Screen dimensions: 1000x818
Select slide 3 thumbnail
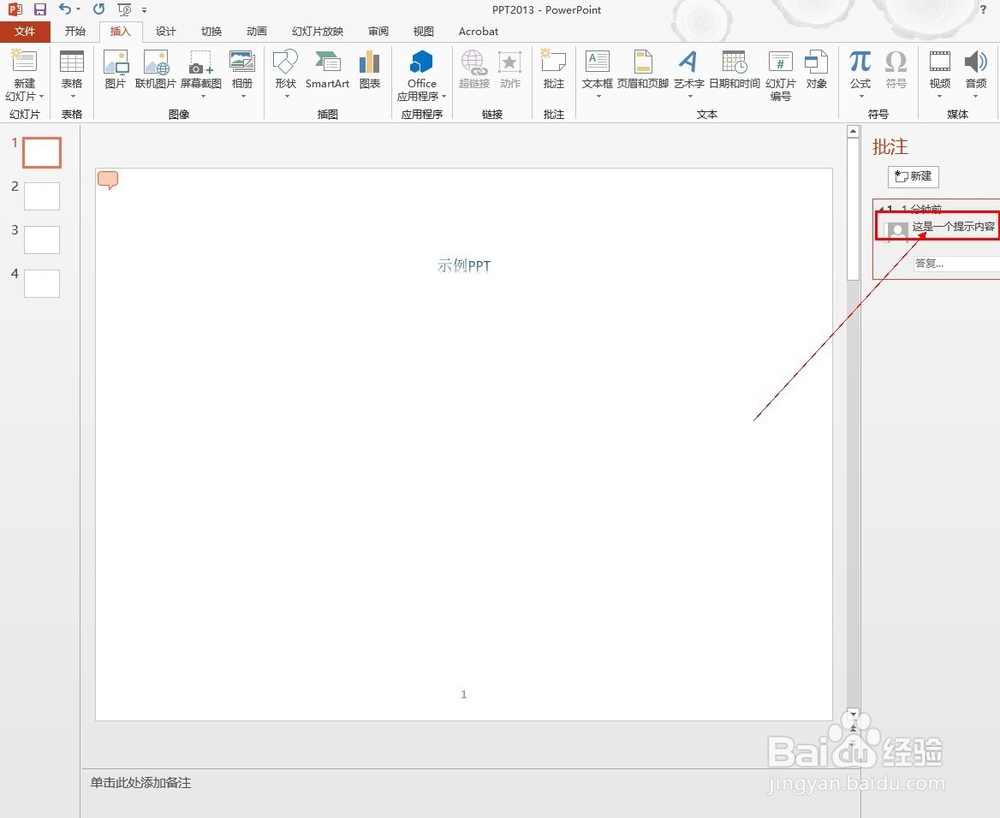[x=42, y=240]
